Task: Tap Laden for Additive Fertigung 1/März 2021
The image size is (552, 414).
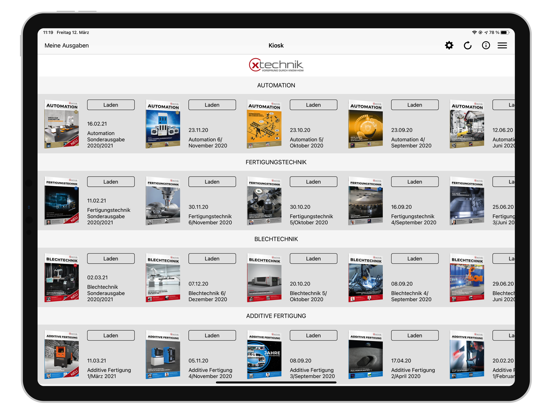Action: 111,335
